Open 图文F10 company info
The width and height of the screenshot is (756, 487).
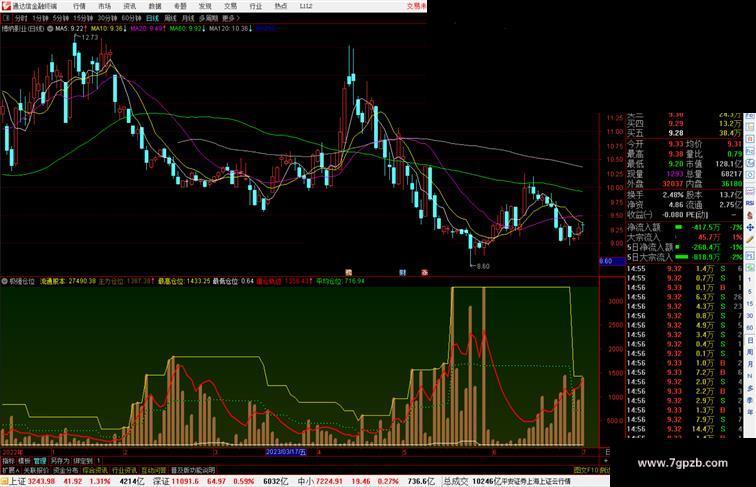[x=586, y=470]
